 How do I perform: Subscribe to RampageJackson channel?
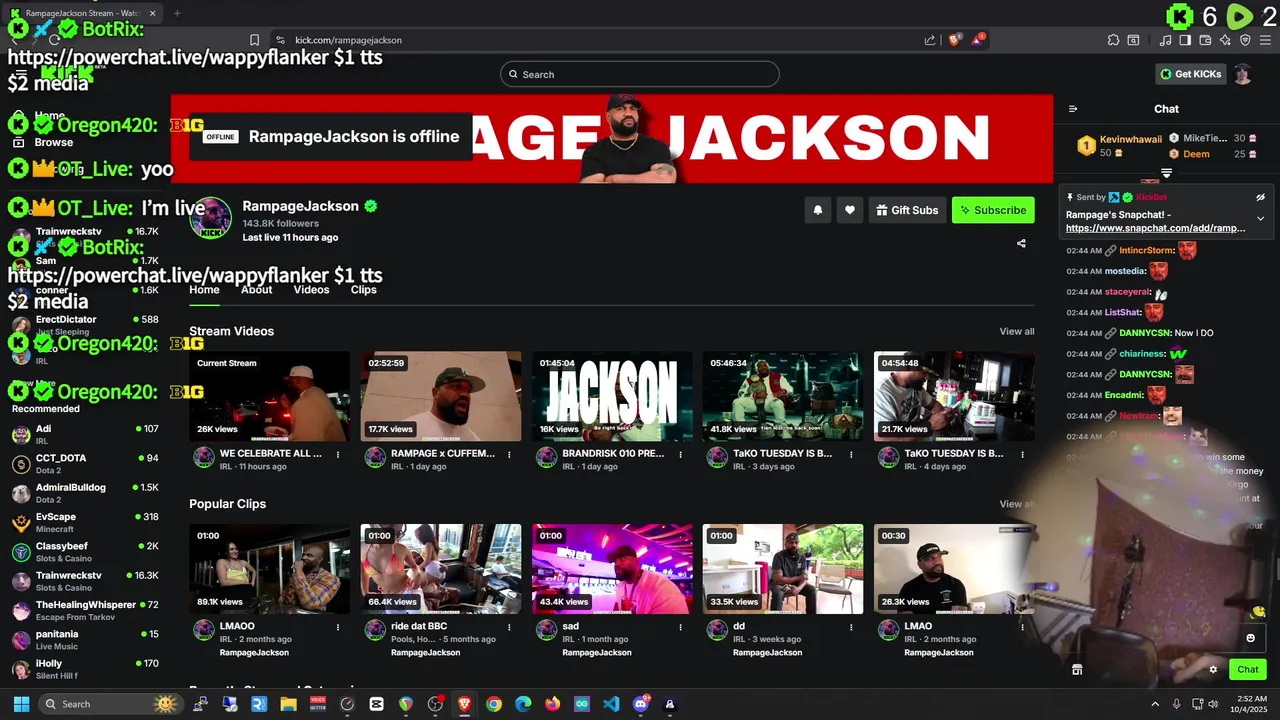pos(993,210)
